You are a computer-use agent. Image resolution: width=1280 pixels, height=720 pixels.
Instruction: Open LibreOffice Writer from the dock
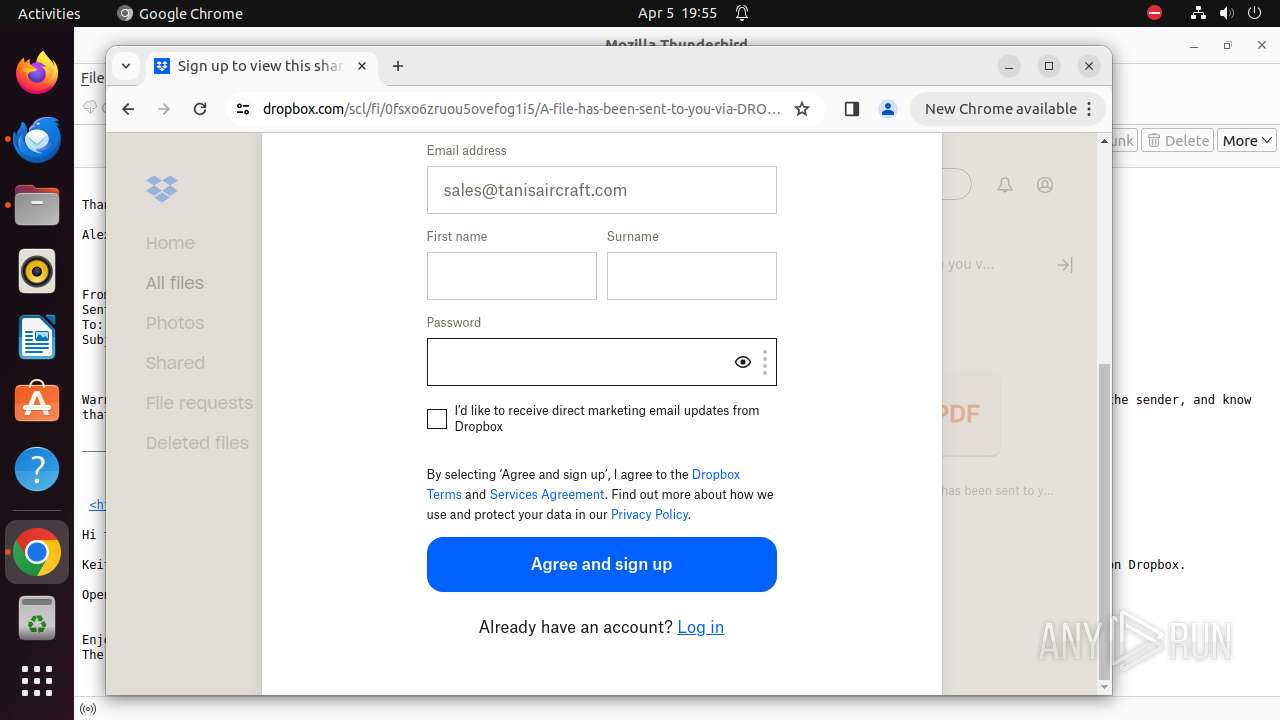point(37,337)
